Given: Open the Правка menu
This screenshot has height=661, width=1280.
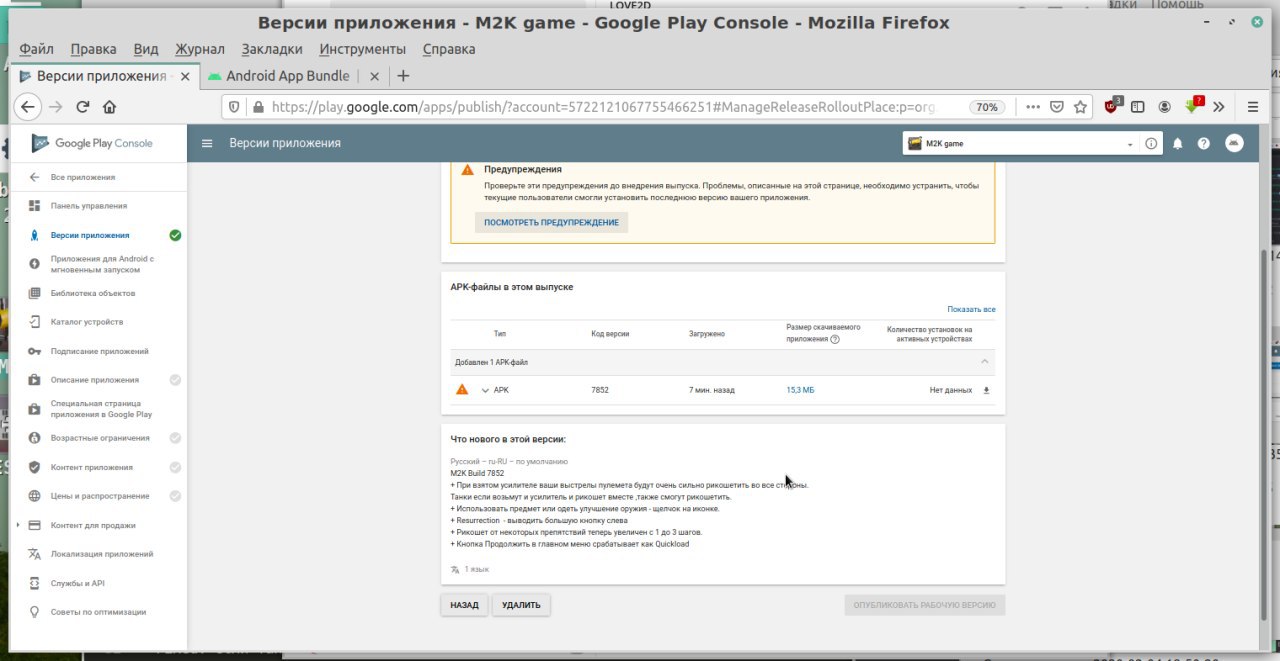Looking at the screenshot, I should point(93,49).
